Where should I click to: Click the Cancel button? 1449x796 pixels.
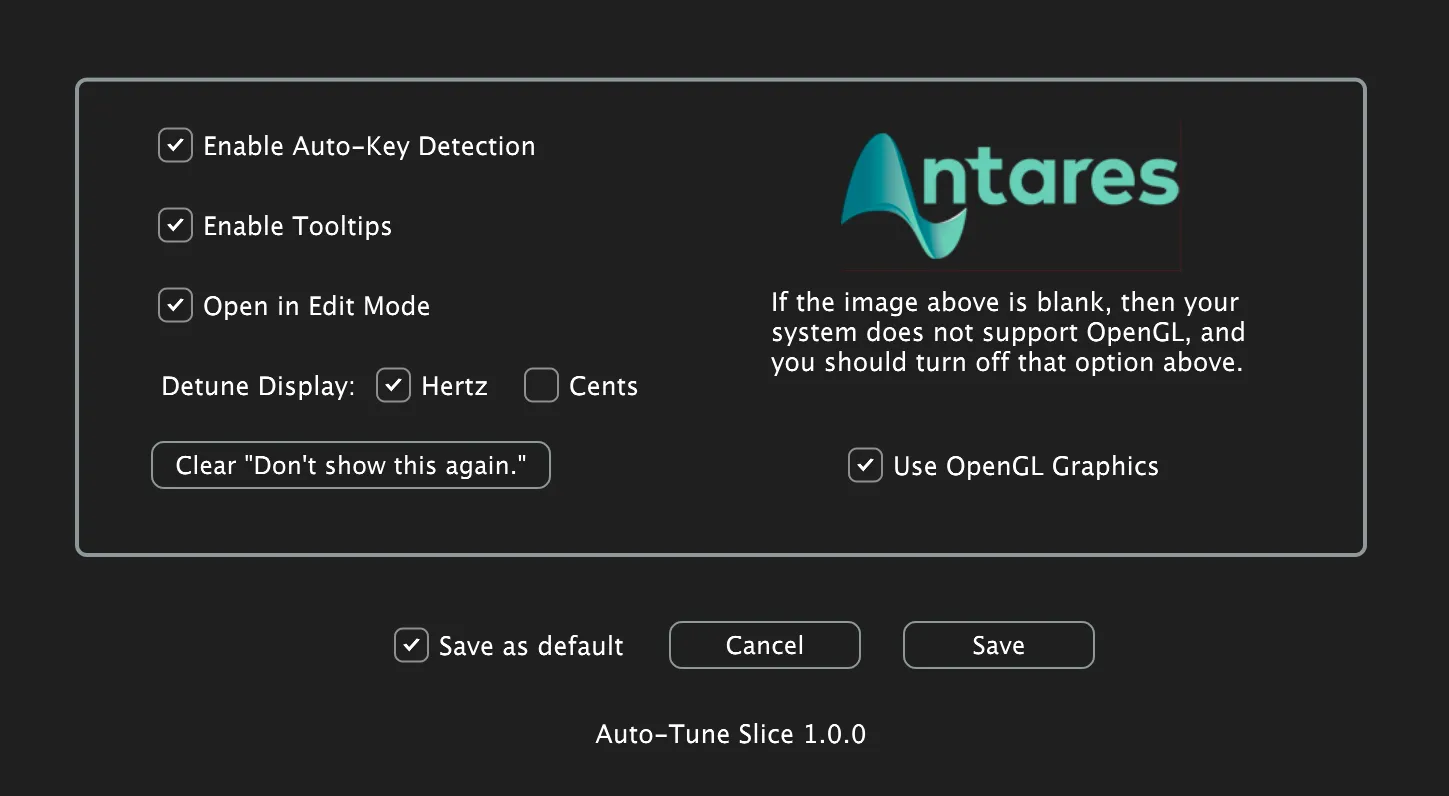(764, 645)
